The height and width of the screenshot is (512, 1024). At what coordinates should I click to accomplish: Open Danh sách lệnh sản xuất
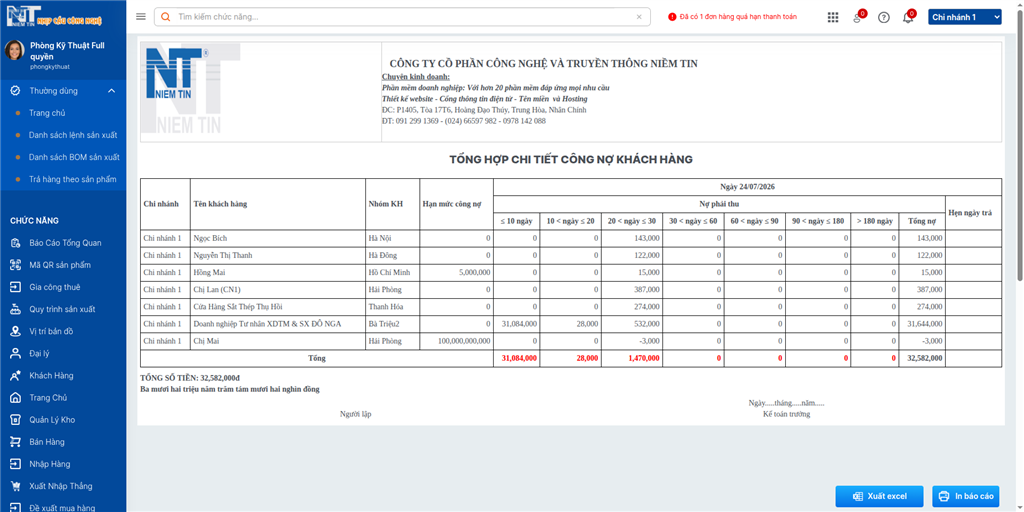point(73,135)
